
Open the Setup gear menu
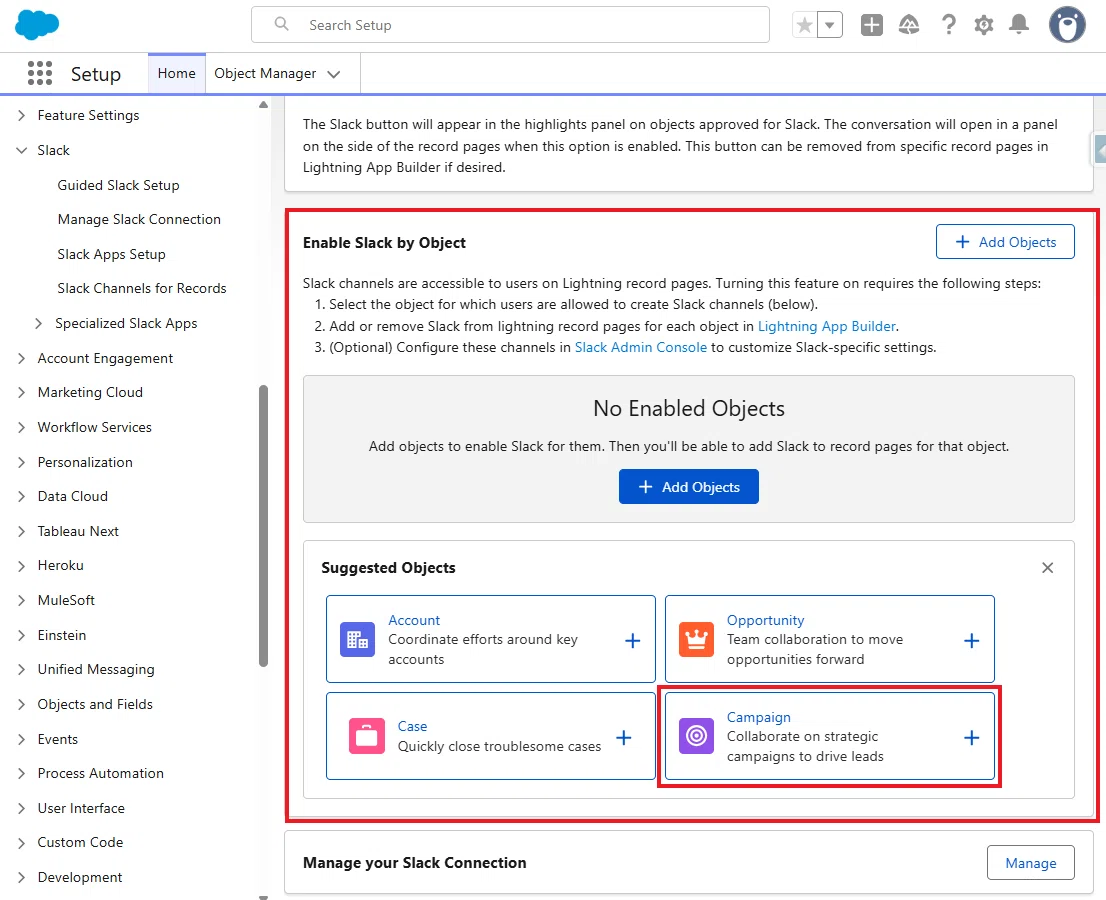click(983, 25)
